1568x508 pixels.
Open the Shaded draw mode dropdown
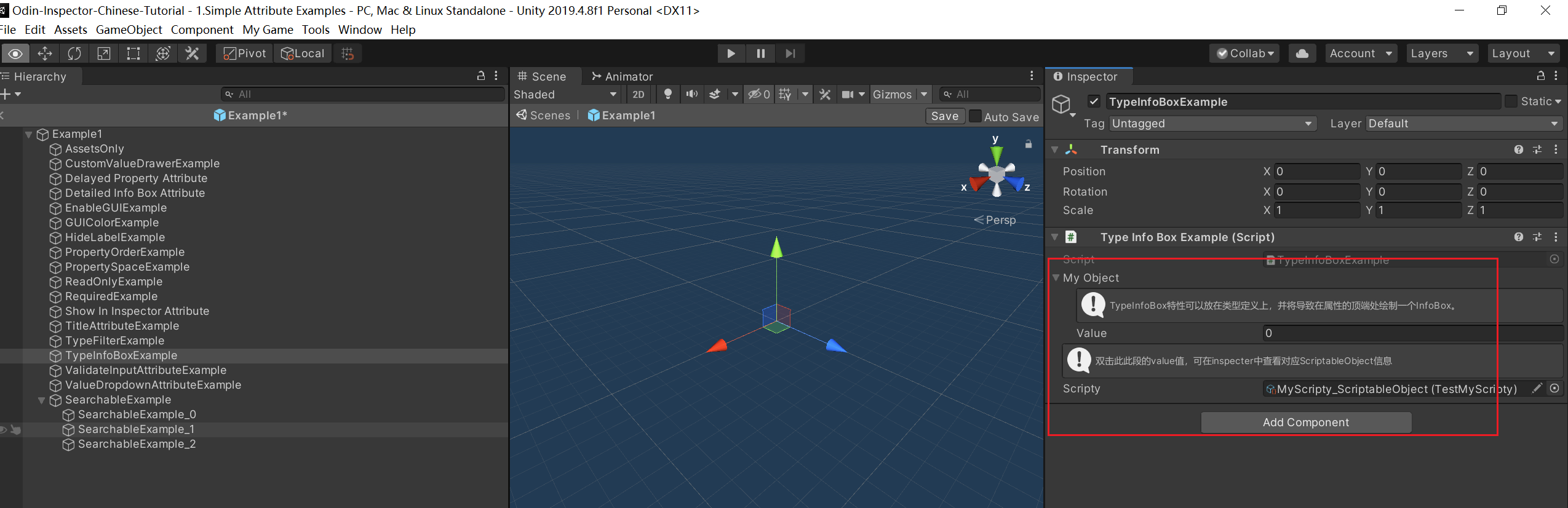[x=565, y=94]
